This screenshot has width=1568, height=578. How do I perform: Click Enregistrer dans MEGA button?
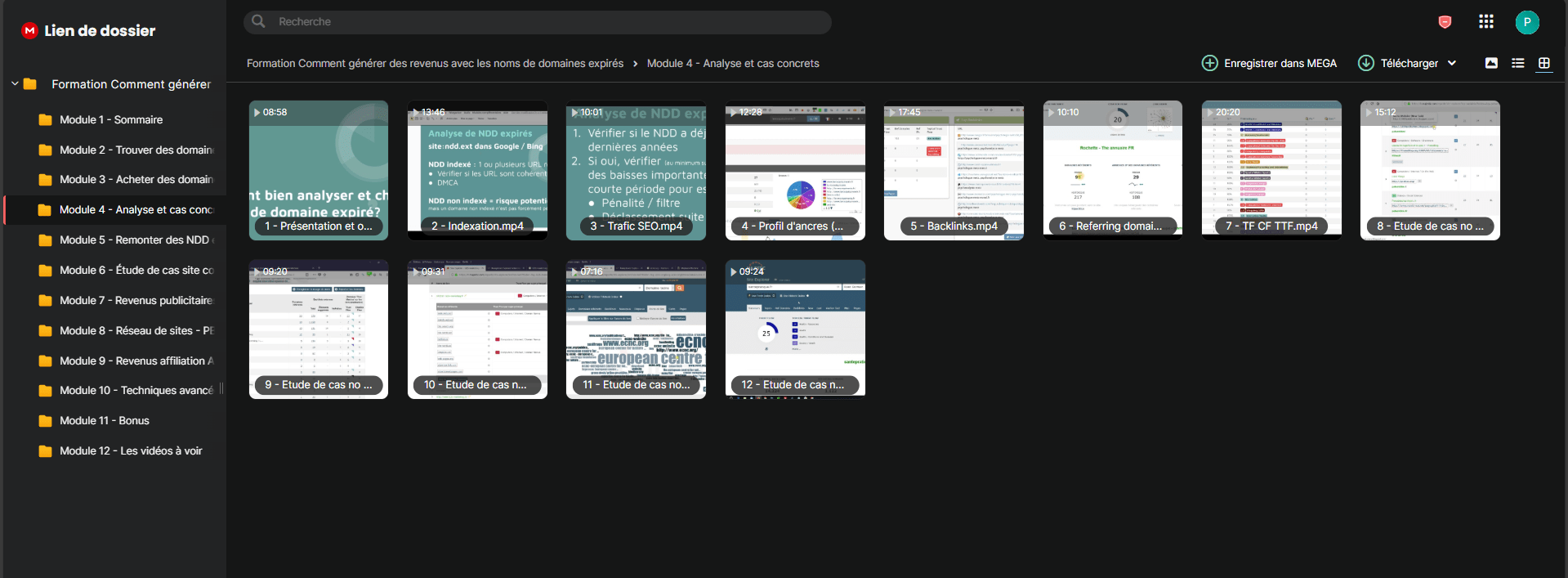[1270, 63]
